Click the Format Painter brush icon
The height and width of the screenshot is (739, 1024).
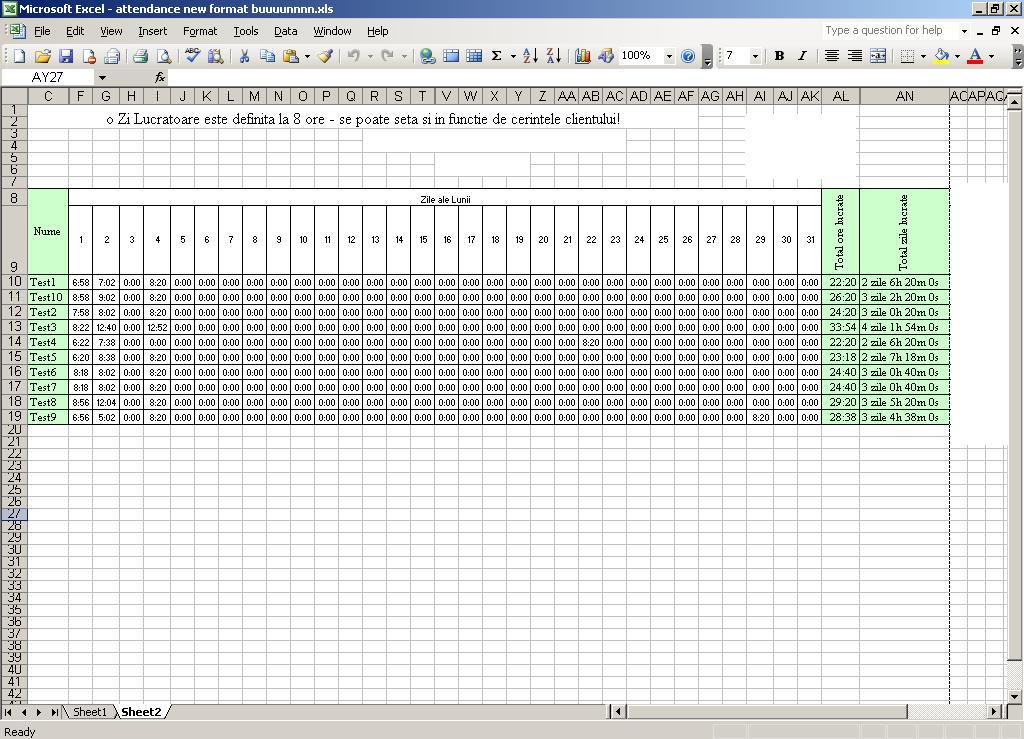pyautogui.click(x=326, y=56)
